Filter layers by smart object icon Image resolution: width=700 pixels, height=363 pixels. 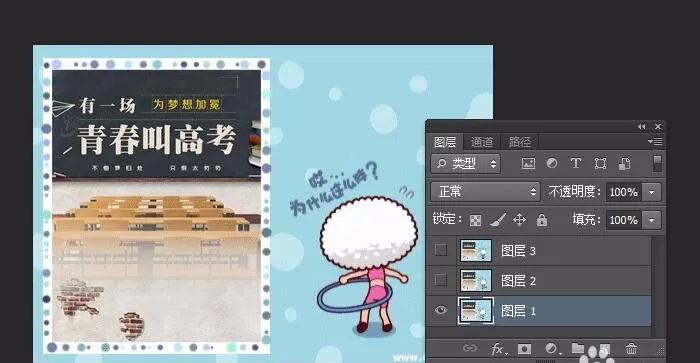tap(624, 163)
